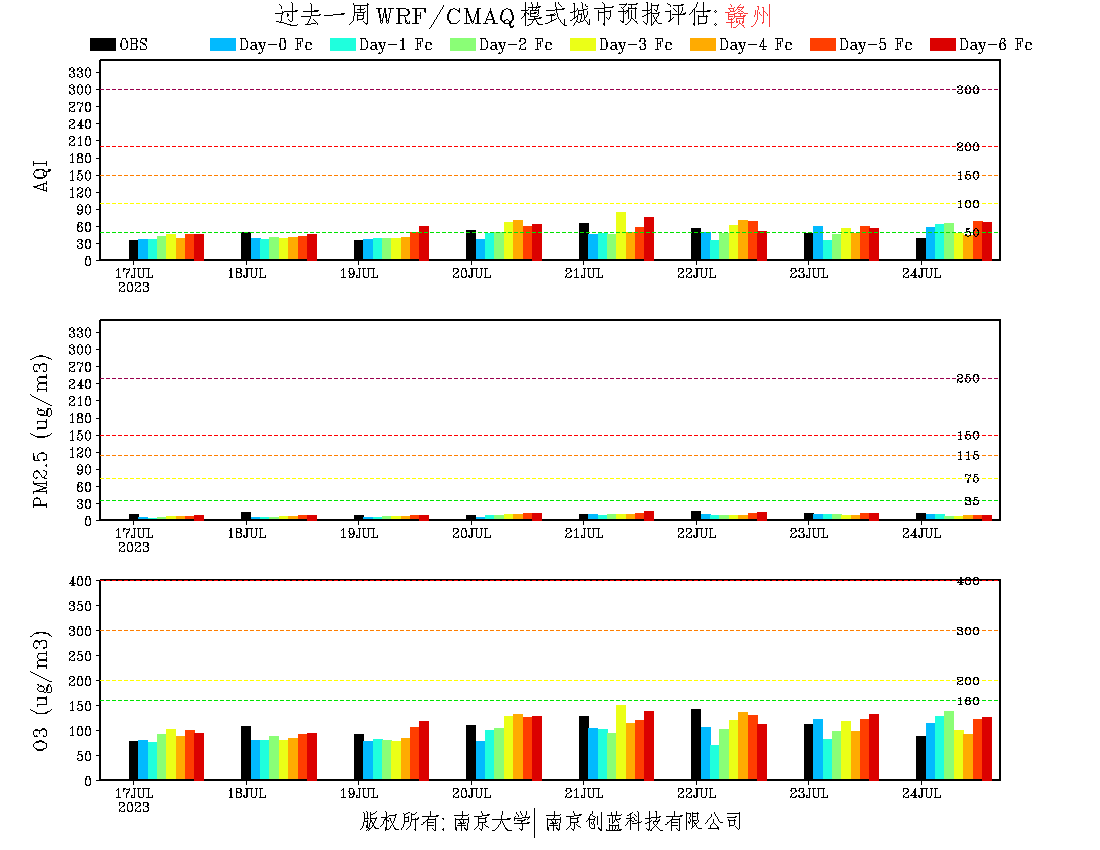Click the 17JUL 2023 label under AQI chart
Image resolution: width=1100 pixels, height=850 pixels.
134,280
